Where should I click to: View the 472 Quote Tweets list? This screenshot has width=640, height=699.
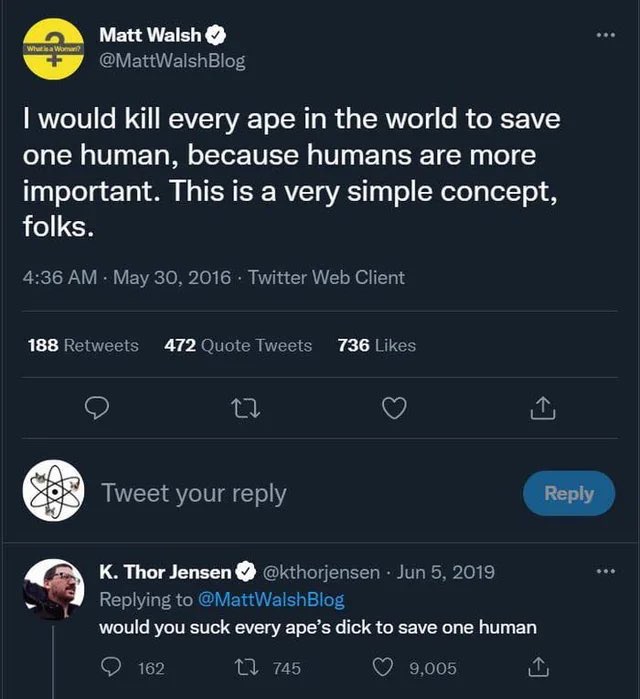(x=238, y=345)
